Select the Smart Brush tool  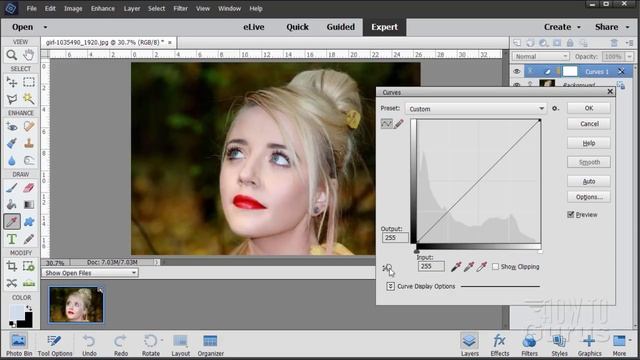coord(11,143)
